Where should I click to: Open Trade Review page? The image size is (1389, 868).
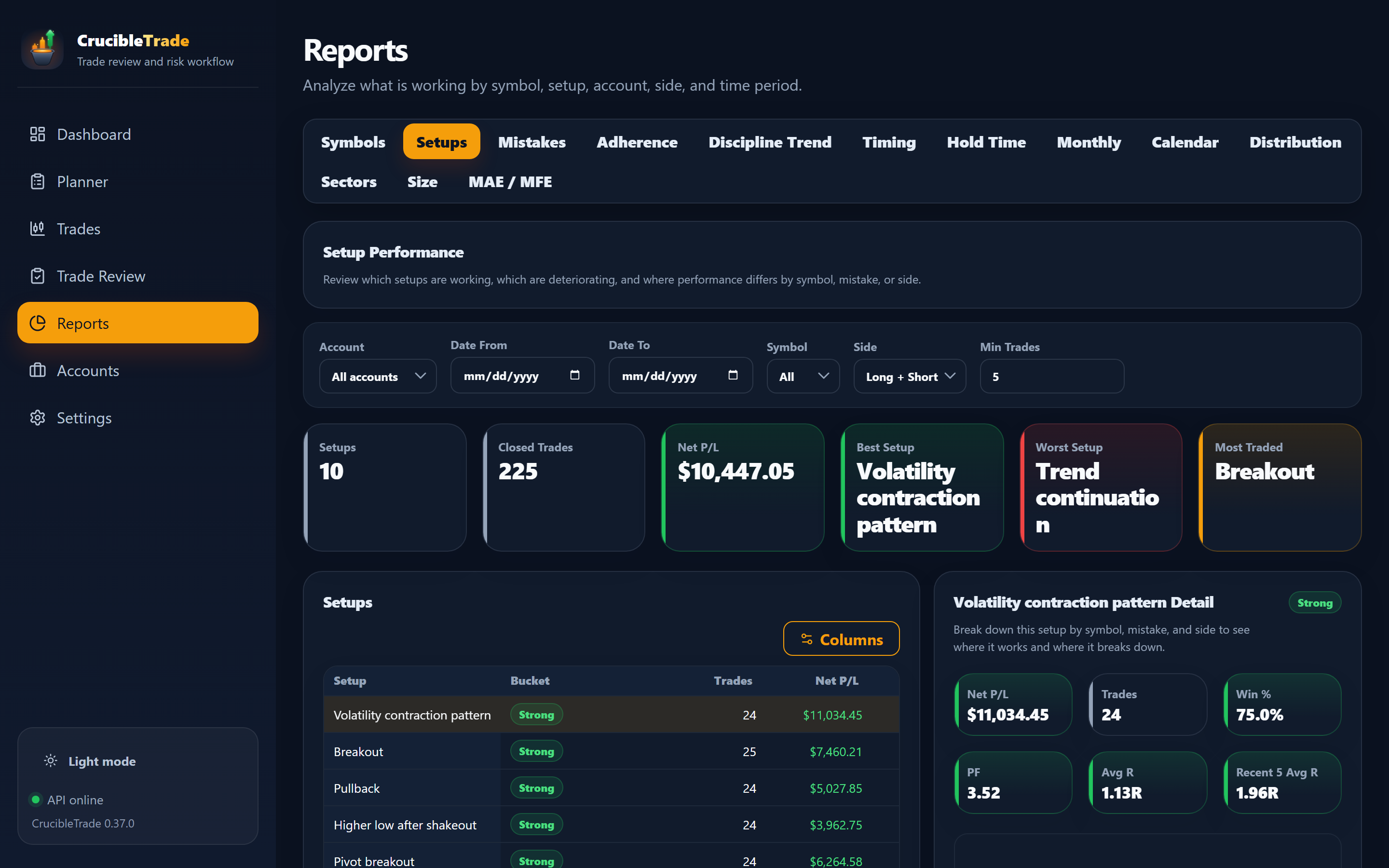(138, 276)
